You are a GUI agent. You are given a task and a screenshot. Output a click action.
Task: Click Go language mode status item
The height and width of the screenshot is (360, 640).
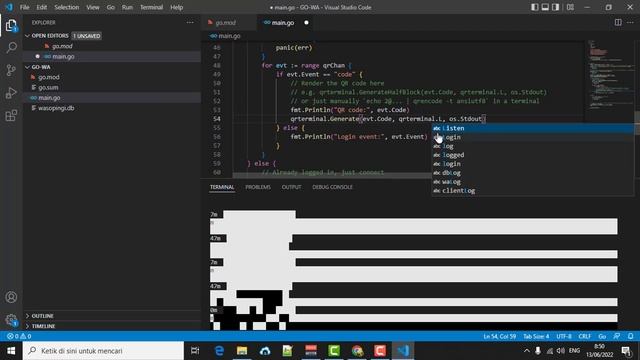(x=602, y=336)
